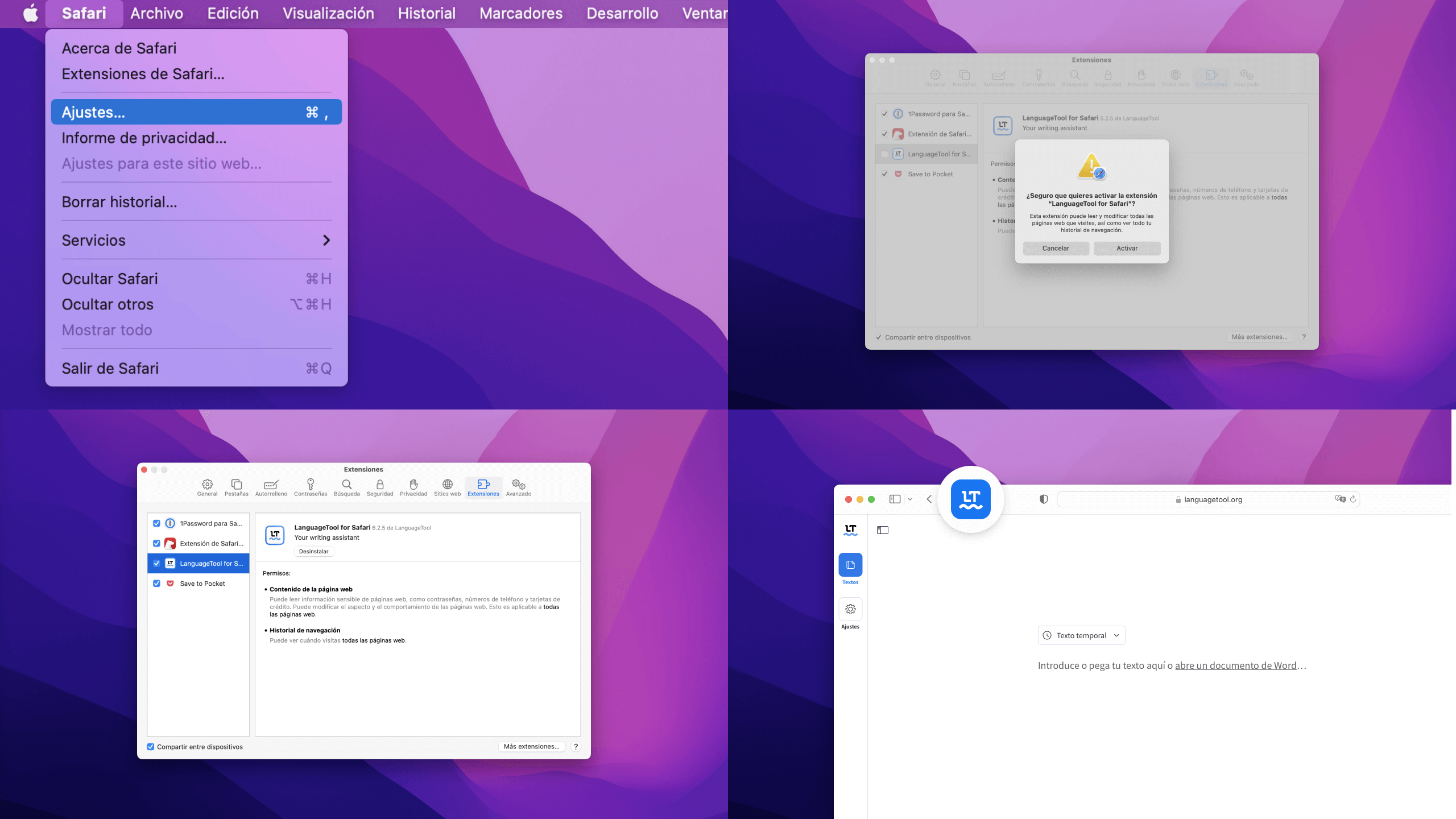The image size is (1456, 819).
Task: Open the Visualización menu
Action: 328,13
